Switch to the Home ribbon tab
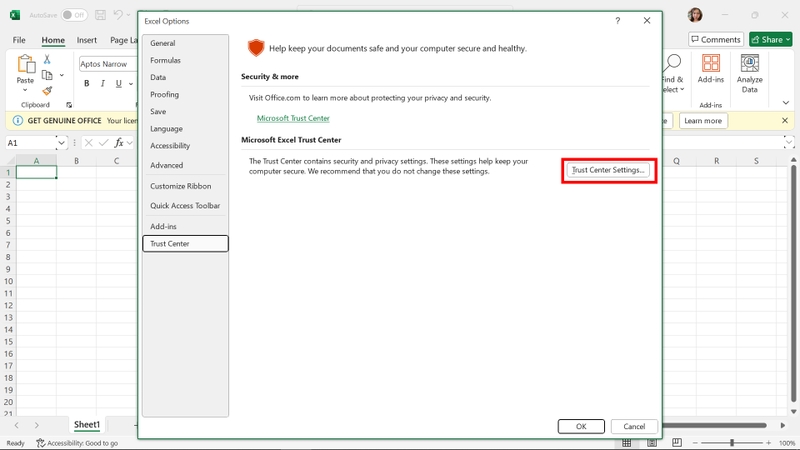 [53, 40]
